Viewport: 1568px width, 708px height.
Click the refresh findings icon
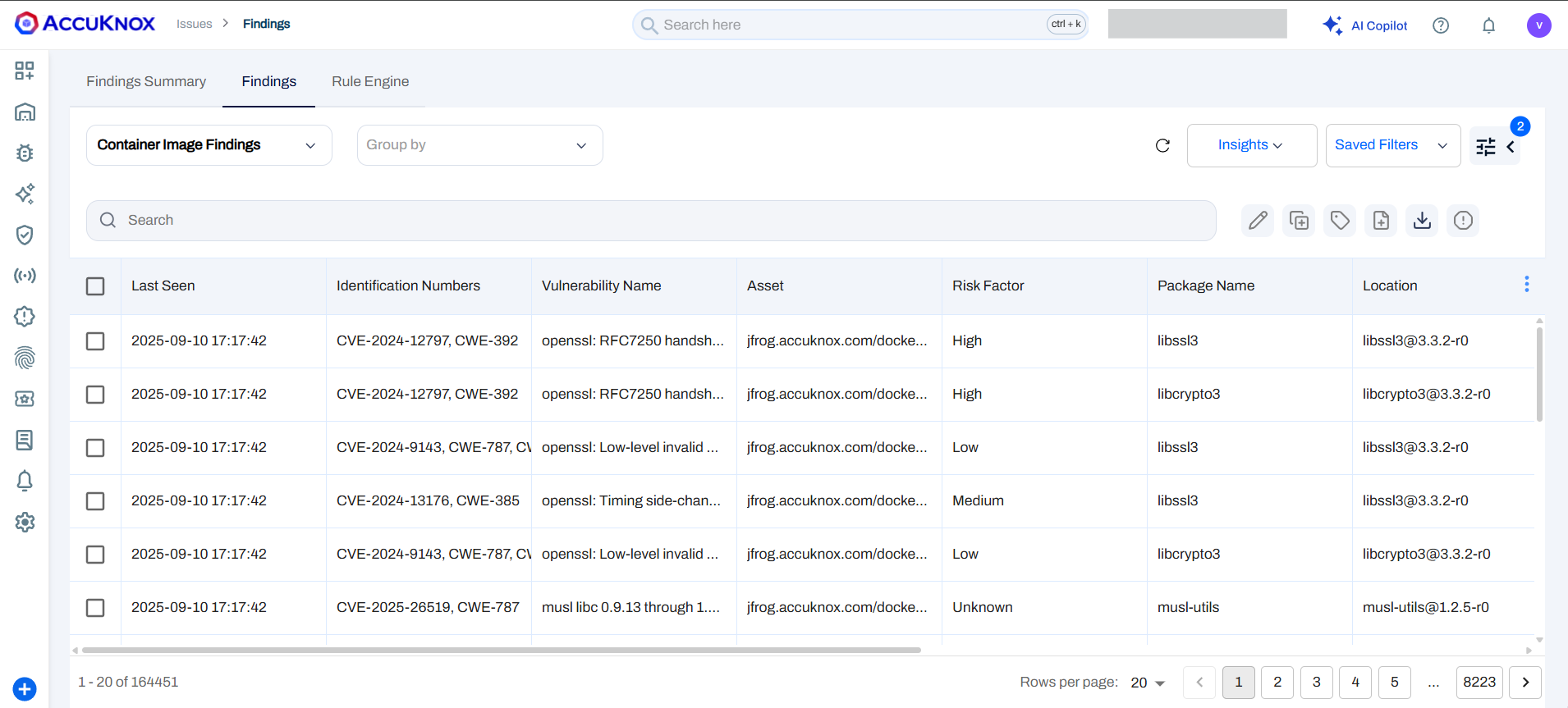[x=1162, y=145]
